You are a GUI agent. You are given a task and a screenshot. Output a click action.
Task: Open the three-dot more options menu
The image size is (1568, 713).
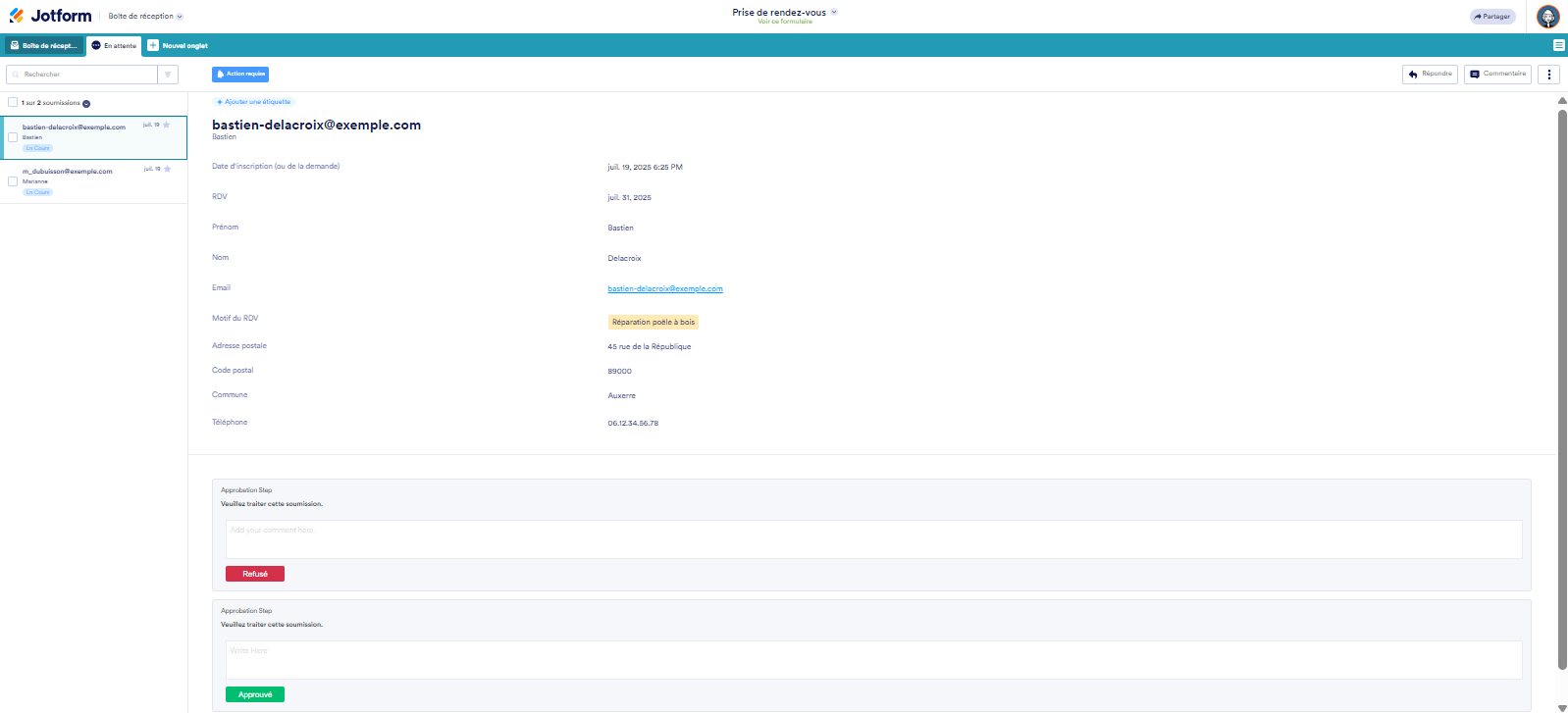[1548, 75]
